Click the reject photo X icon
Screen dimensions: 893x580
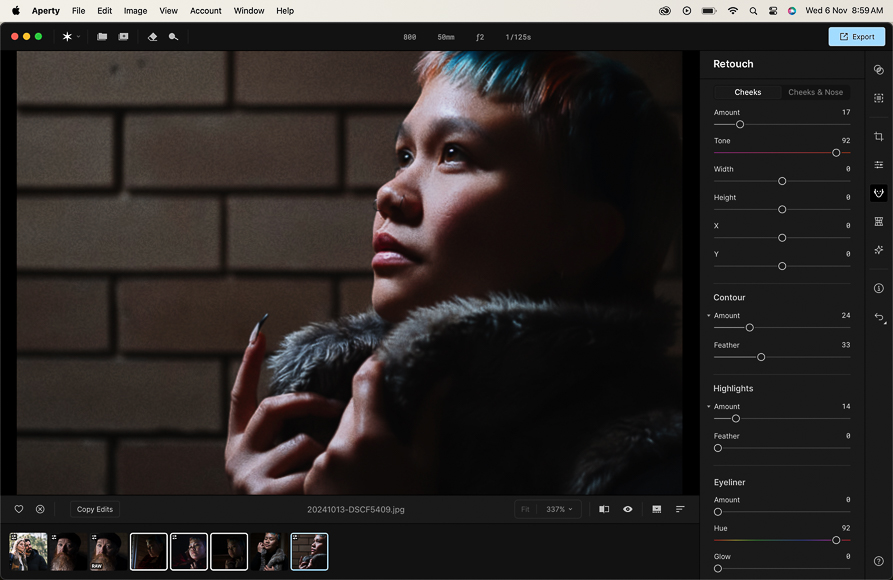point(40,509)
